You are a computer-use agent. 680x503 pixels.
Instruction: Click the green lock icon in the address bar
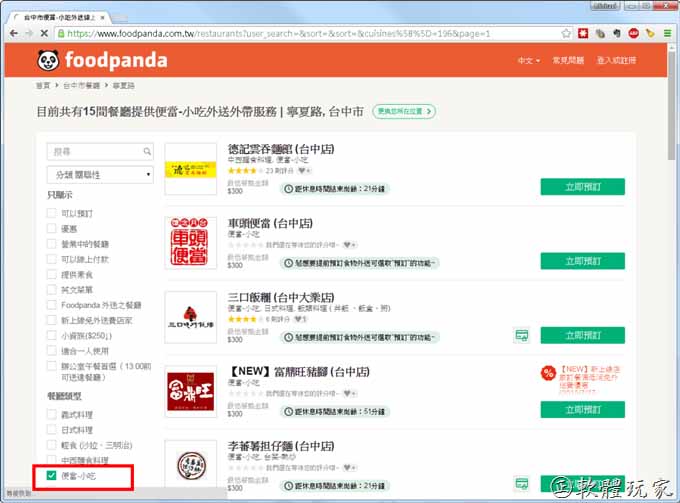[x=62, y=33]
